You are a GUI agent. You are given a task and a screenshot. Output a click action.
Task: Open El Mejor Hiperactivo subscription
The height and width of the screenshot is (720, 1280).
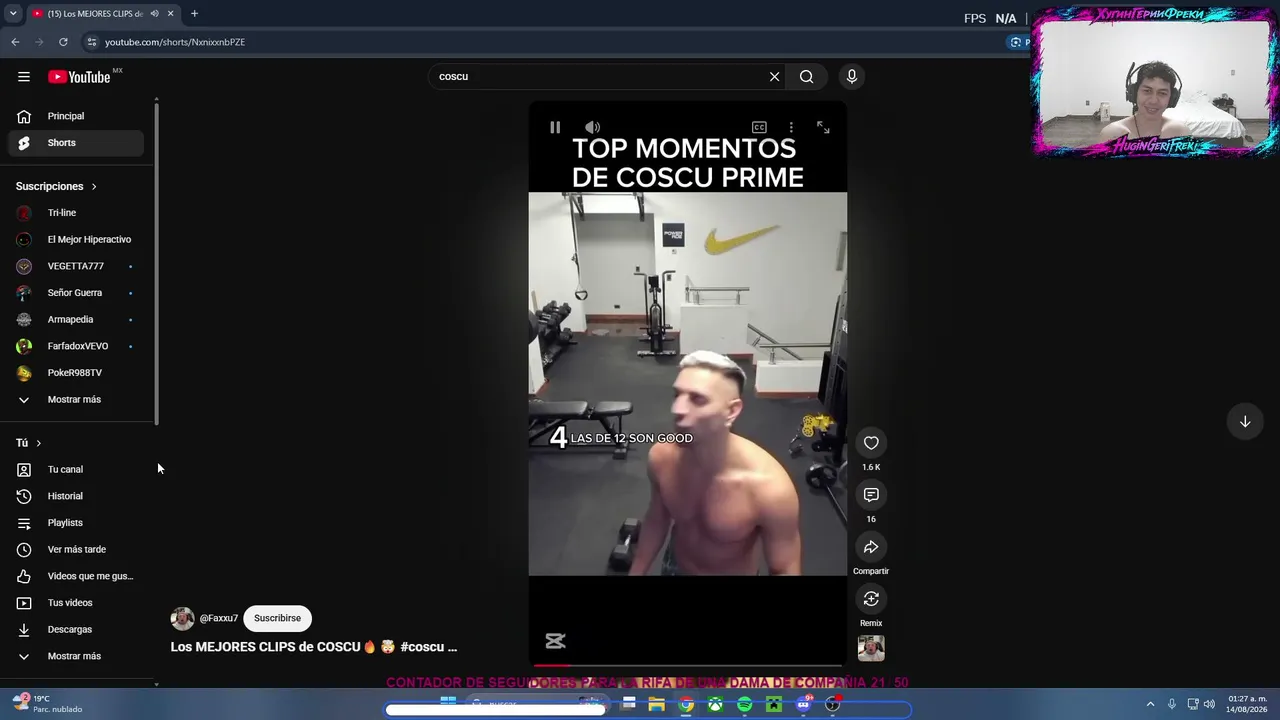[x=76, y=240]
